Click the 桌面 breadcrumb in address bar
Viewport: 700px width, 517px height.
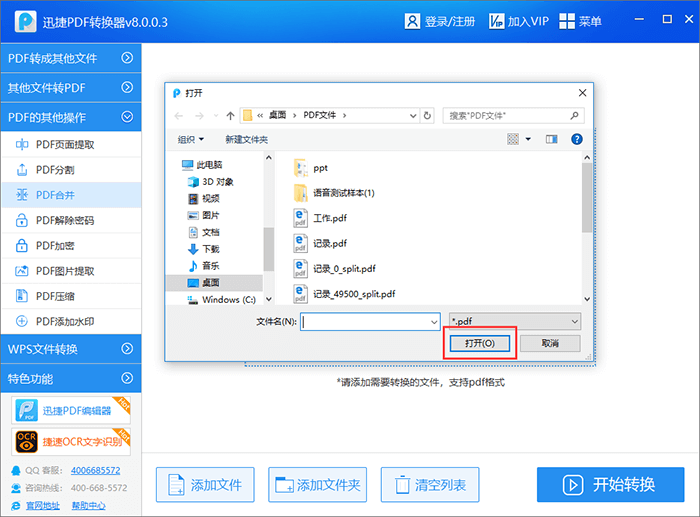click(x=277, y=115)
